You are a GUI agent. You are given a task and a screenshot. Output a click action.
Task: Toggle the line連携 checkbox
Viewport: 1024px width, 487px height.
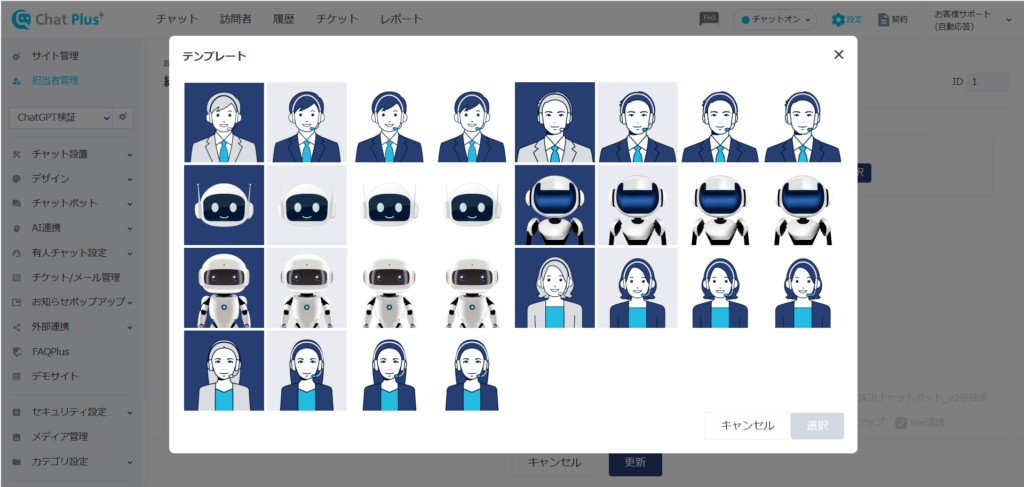pos(901,423)
